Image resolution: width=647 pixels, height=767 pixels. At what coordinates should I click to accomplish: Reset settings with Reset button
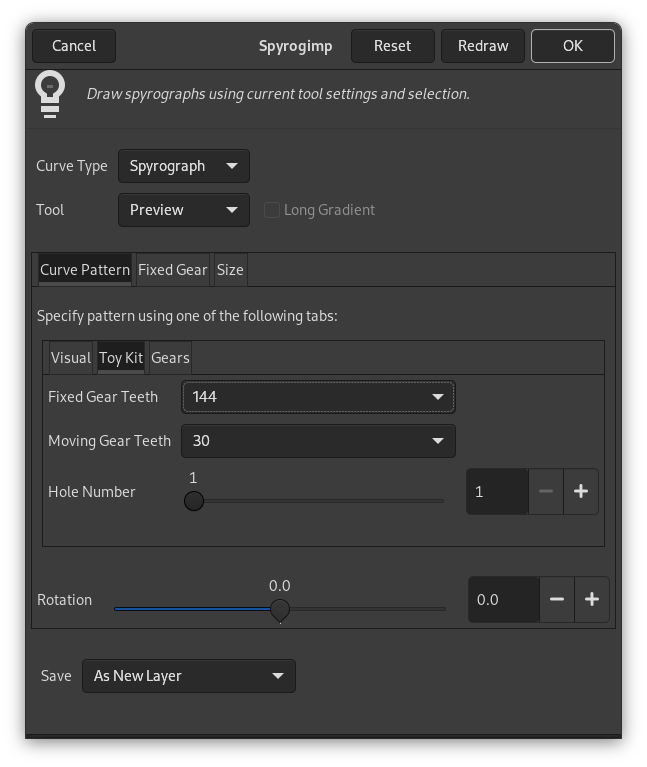(392, 45)
